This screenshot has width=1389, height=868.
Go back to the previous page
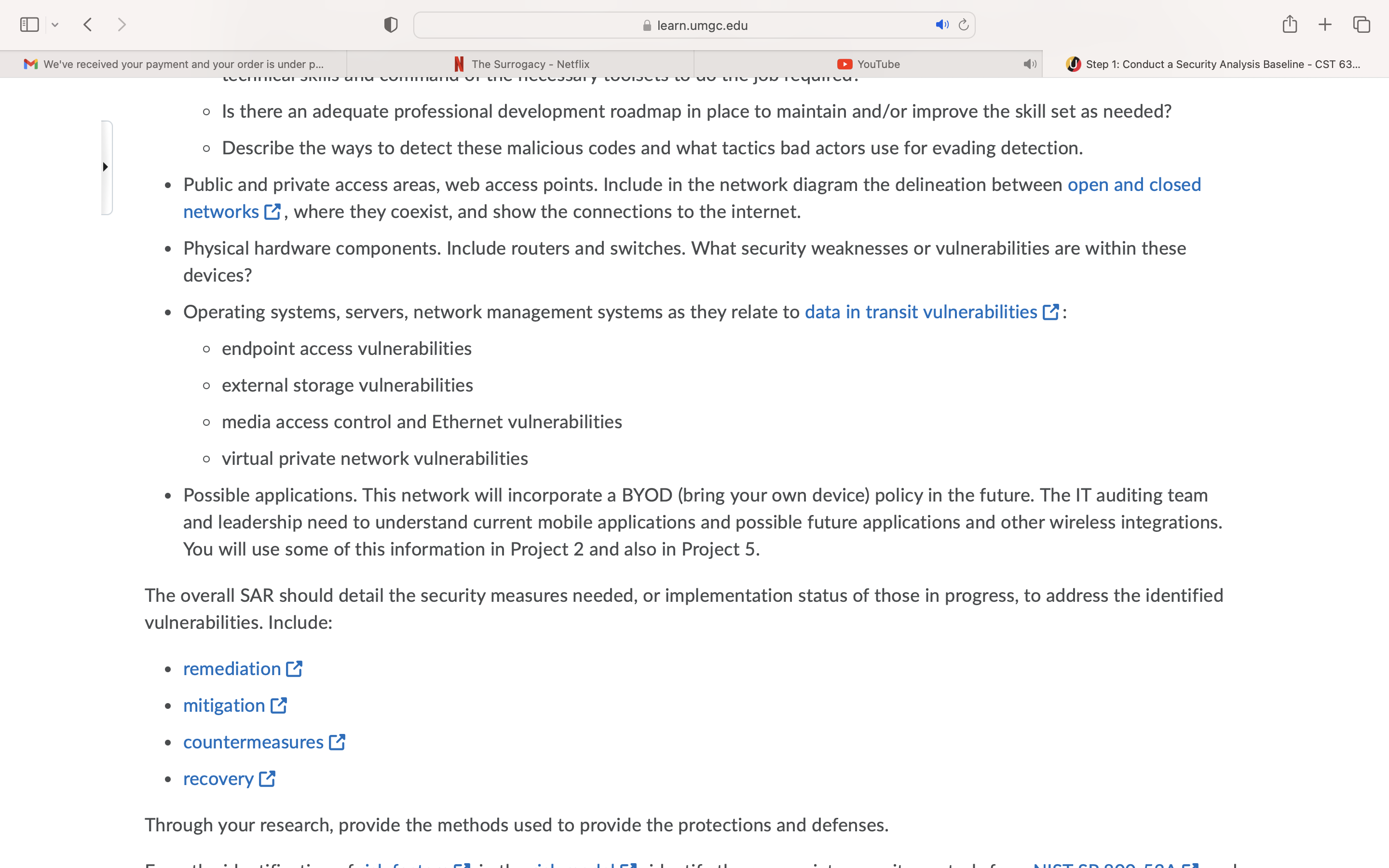click(88, 25)
